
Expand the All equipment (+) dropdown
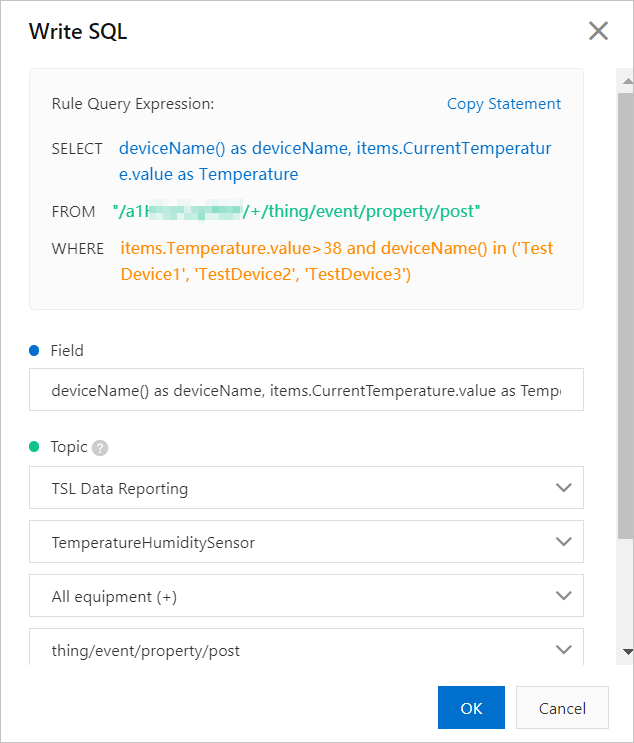(x=306, y=596)
